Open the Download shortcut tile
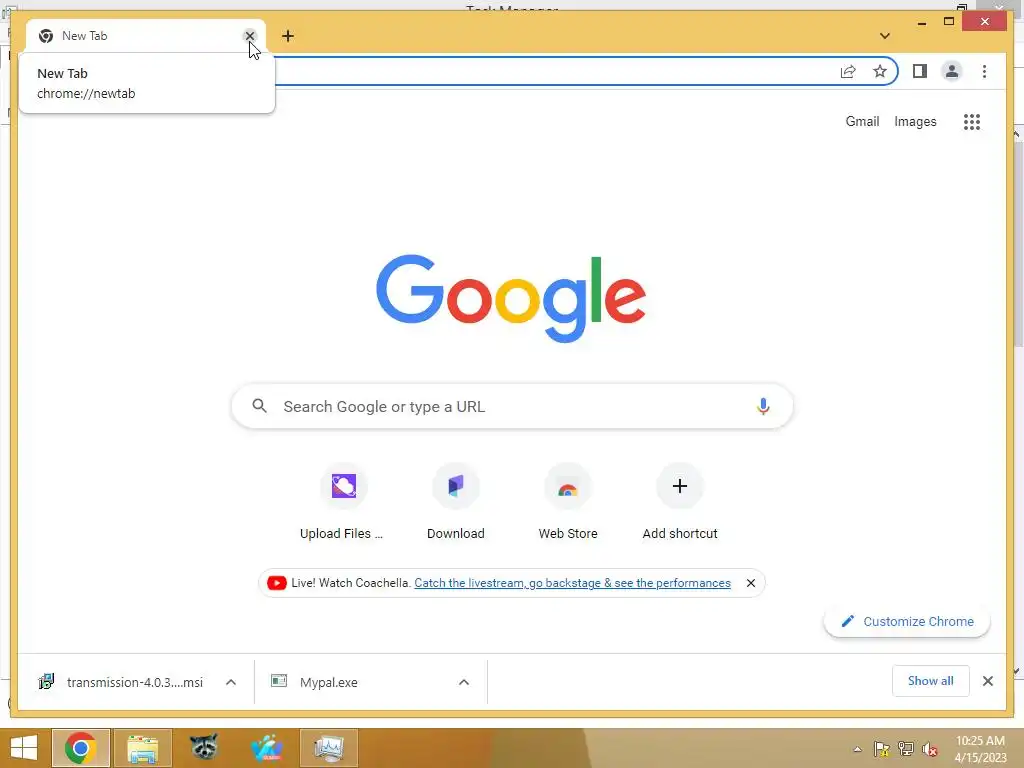The image size is (1024, 768). tap(456, 501)
